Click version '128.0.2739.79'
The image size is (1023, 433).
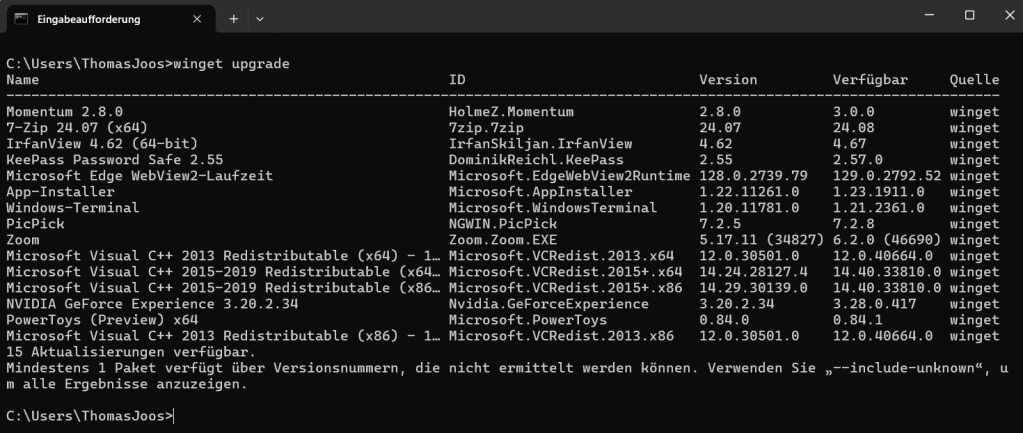[754, 175]
